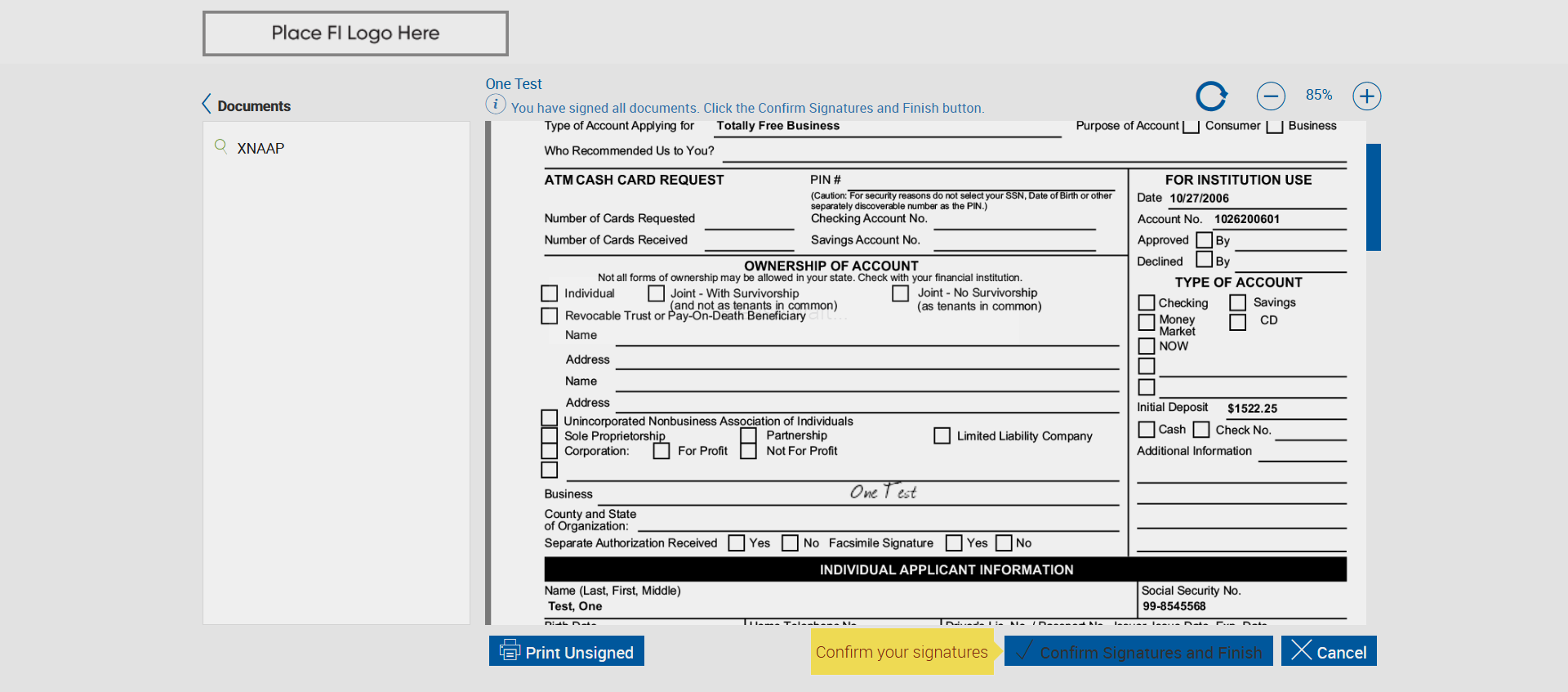Select the CD account checkbox
1568x692 pixels.
[x=1238, y=323]
